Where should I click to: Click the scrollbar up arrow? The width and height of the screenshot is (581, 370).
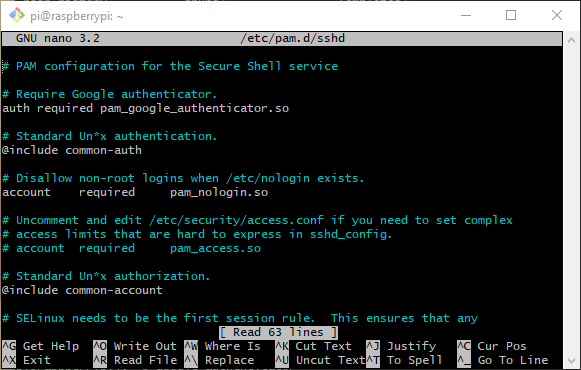[571, 40]
